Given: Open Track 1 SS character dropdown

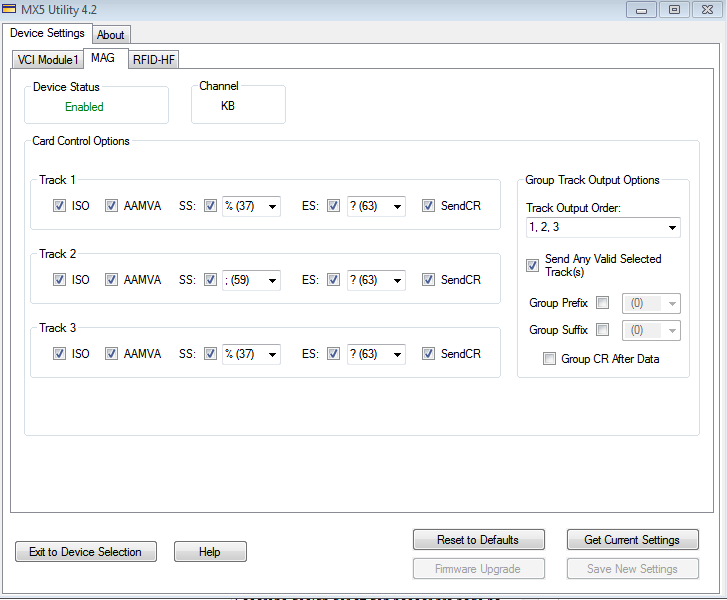Looking at the screenshot, I should coord(251,206).
